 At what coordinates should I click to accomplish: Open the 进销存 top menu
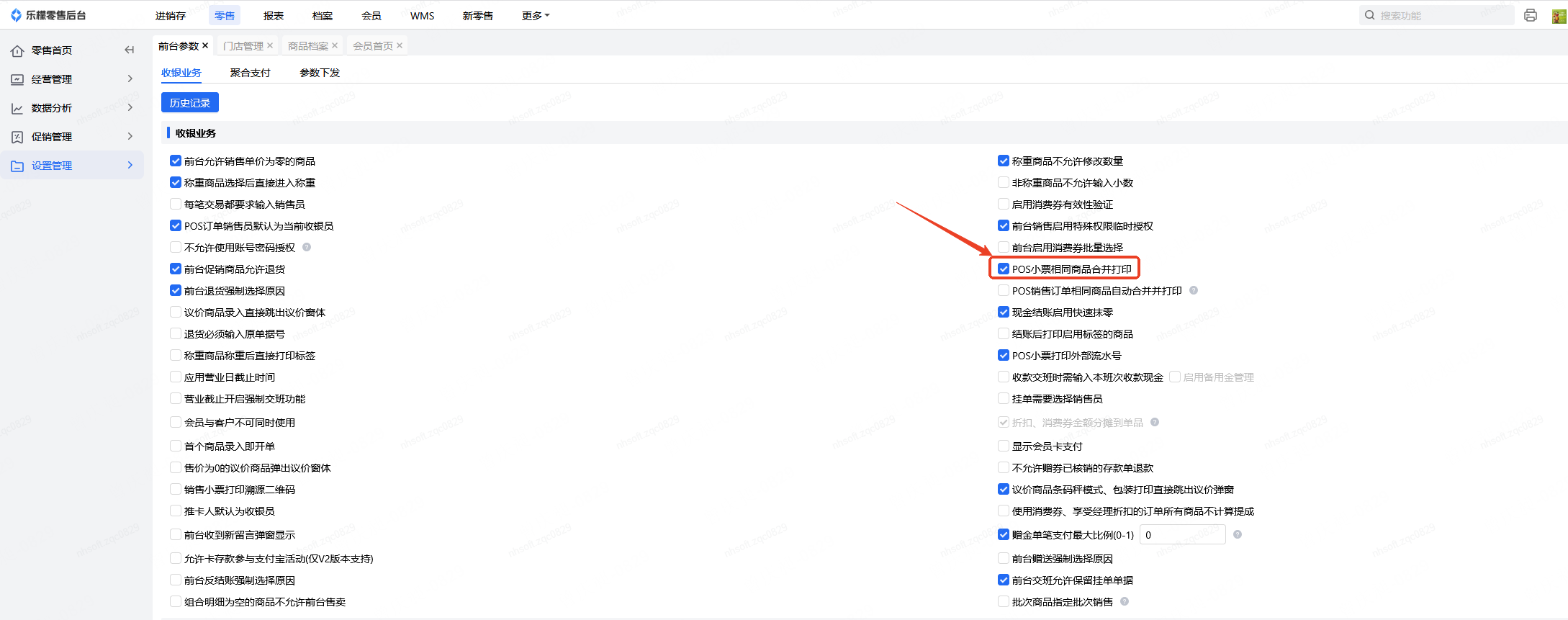coord(171,16)
